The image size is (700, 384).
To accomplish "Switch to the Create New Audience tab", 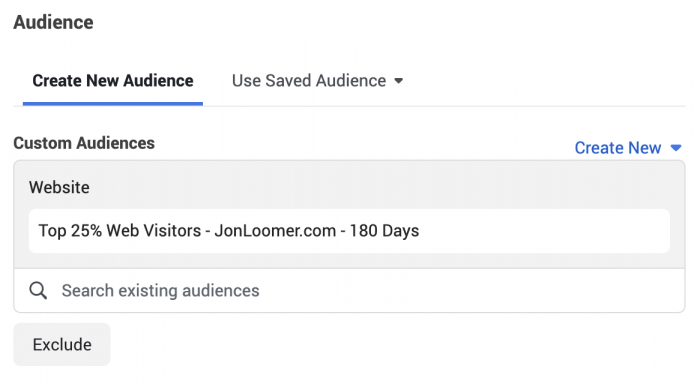I will click(113, 81).
